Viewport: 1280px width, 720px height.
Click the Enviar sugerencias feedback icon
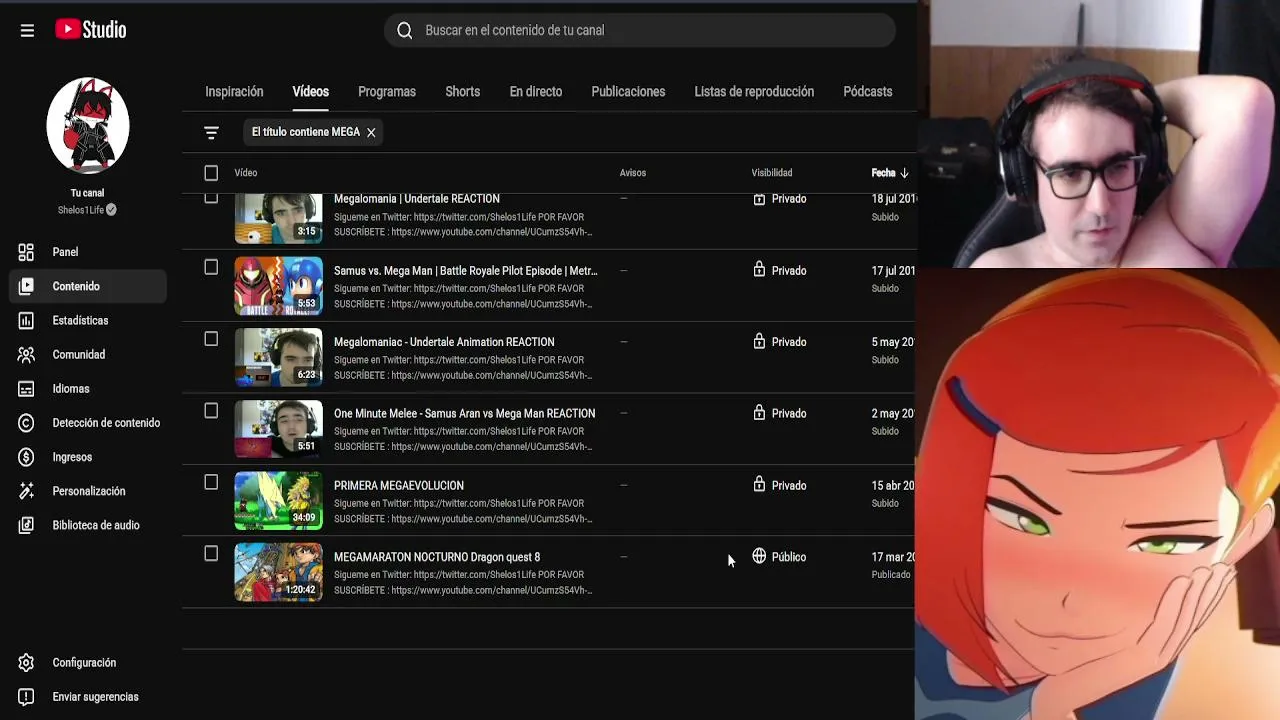point(27,697)
